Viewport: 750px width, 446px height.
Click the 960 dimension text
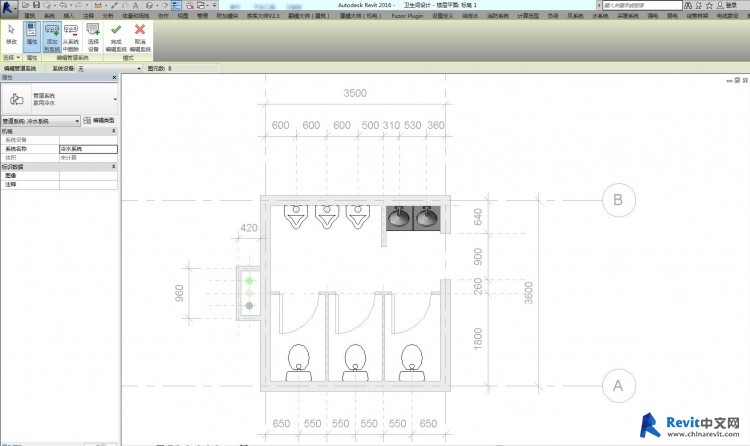179,293
